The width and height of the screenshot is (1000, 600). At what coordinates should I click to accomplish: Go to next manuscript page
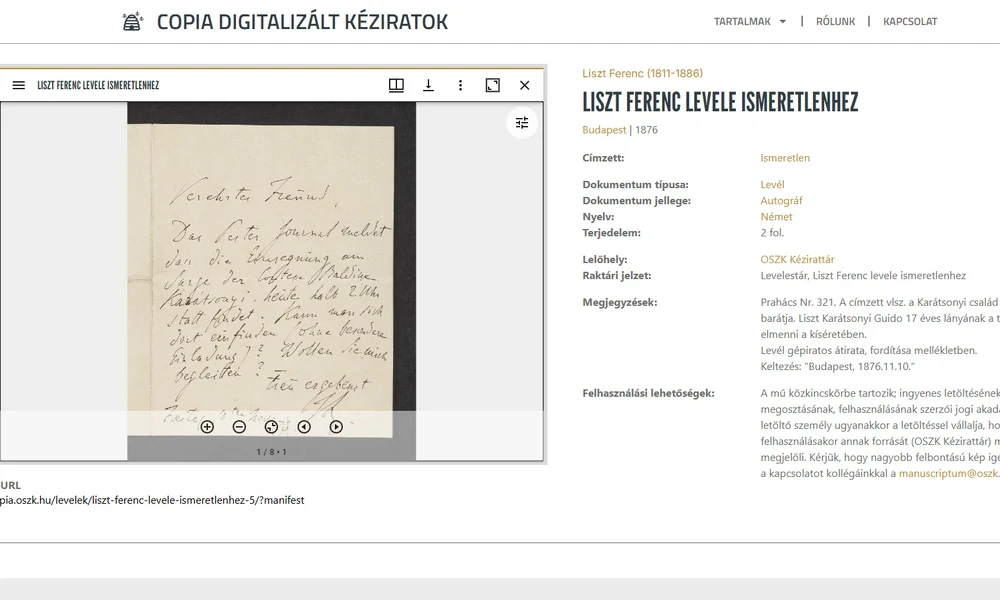point(336,427)
